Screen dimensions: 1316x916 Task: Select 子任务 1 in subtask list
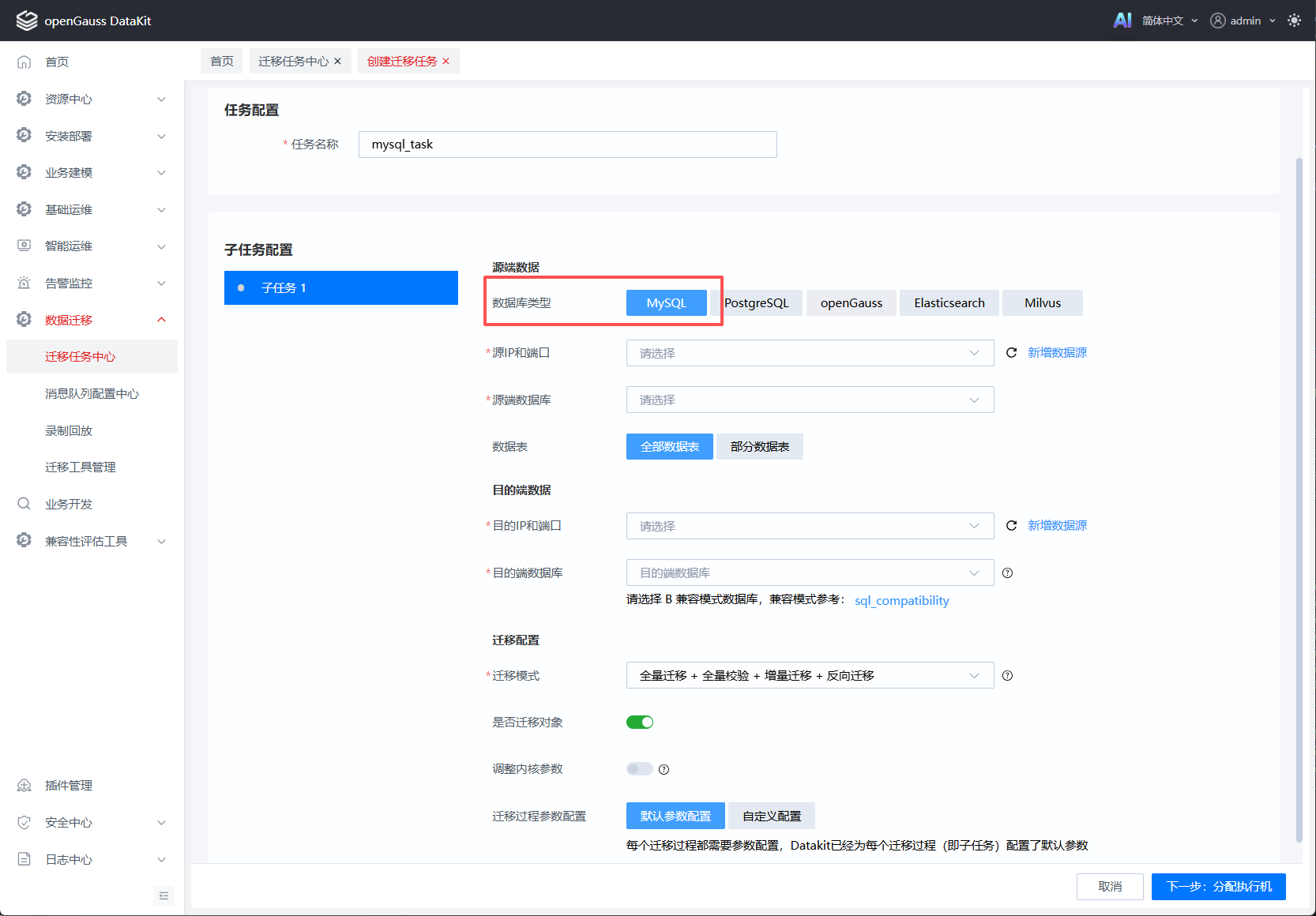[341, 288]
